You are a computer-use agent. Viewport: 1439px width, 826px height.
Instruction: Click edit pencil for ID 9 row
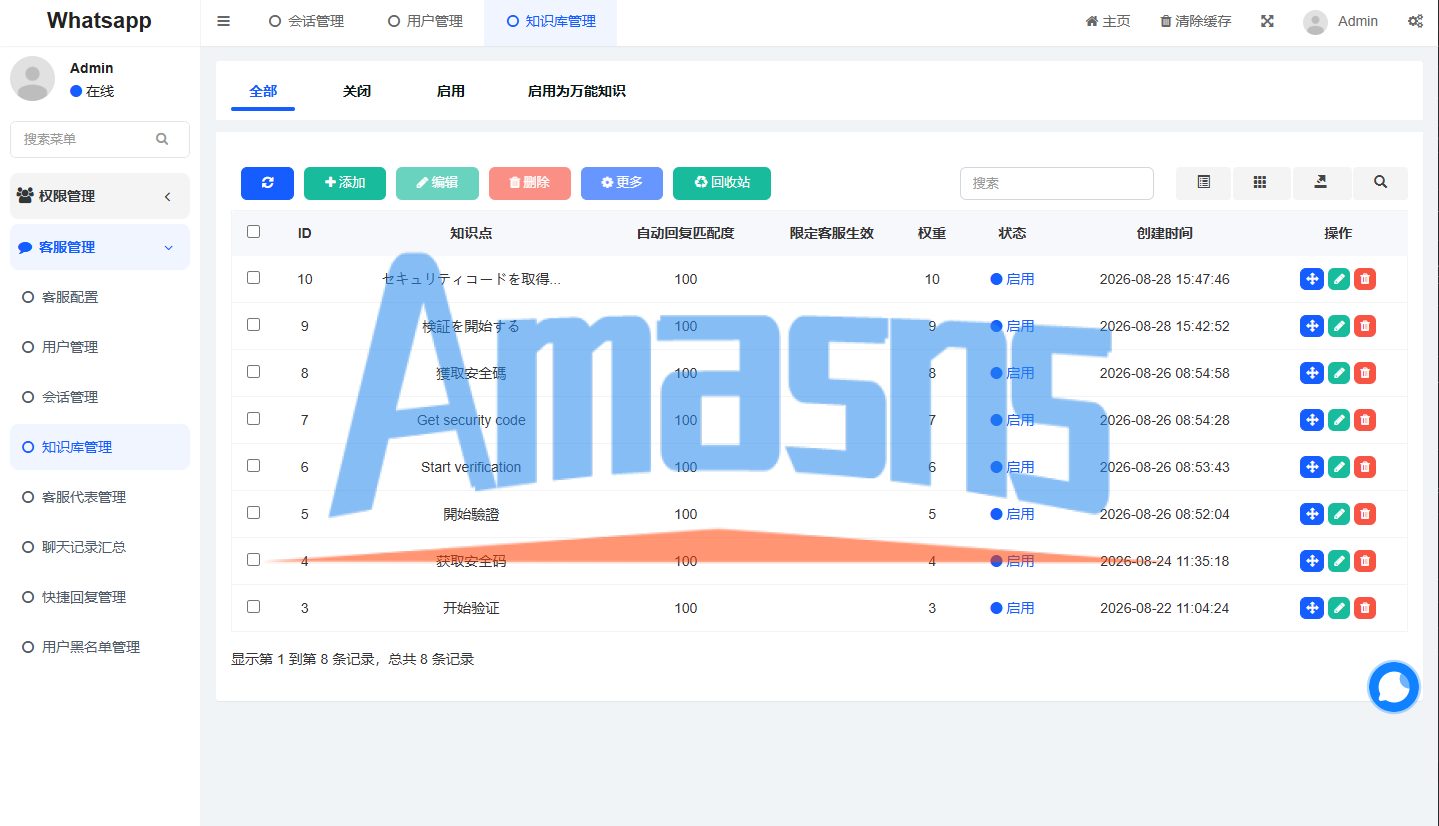1339,326
